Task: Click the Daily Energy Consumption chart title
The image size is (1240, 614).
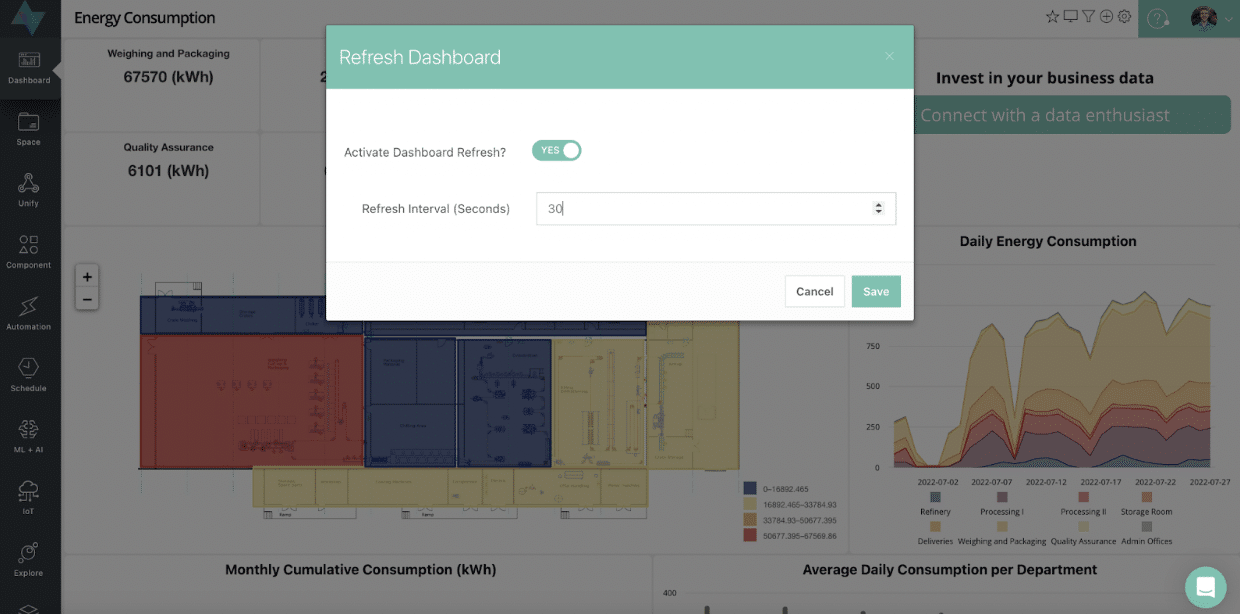Action: pyautogui.click(x=1048, y=241)
